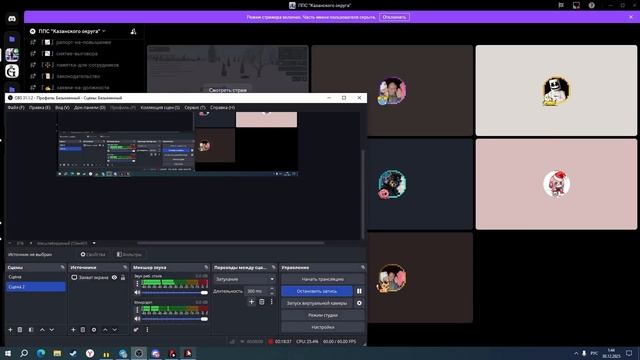Remove the scene transition with the trash icon
Screen dimensions: 640x360
coord(262,302)
